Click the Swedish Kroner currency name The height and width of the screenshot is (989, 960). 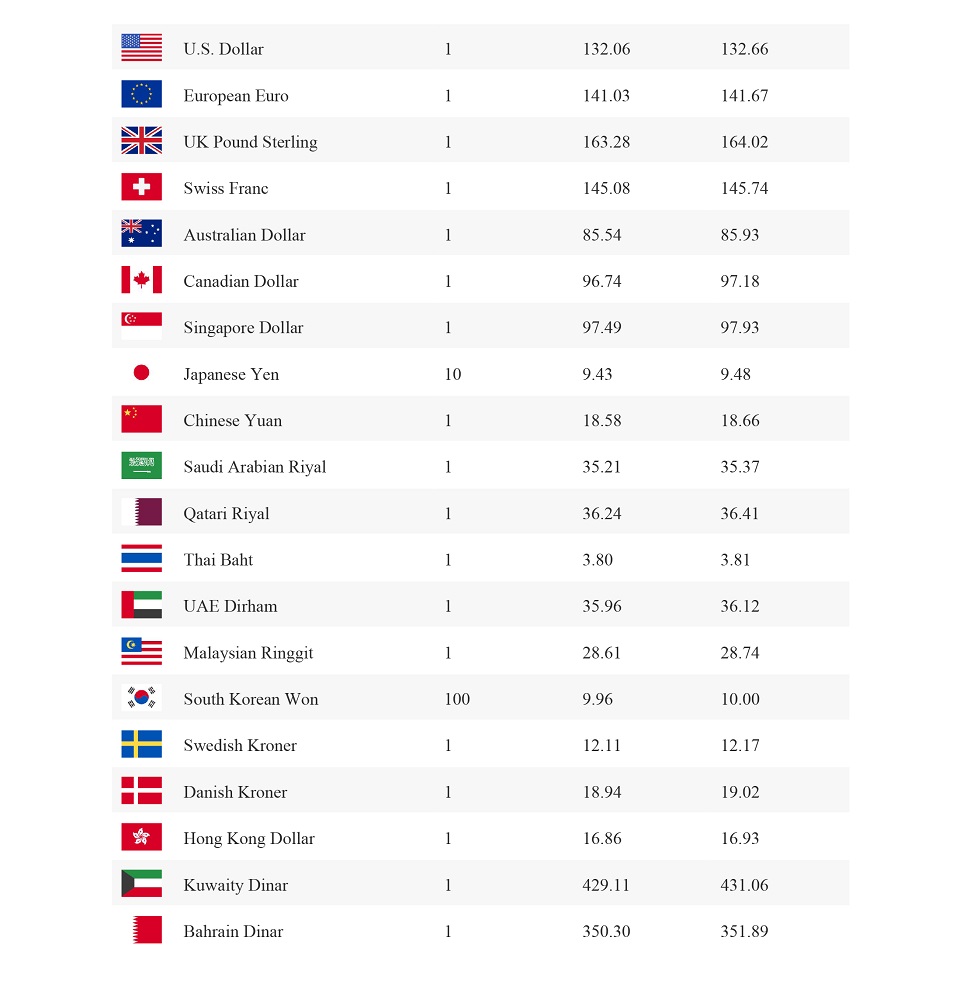pyautogui.click(x=240, y=746)
